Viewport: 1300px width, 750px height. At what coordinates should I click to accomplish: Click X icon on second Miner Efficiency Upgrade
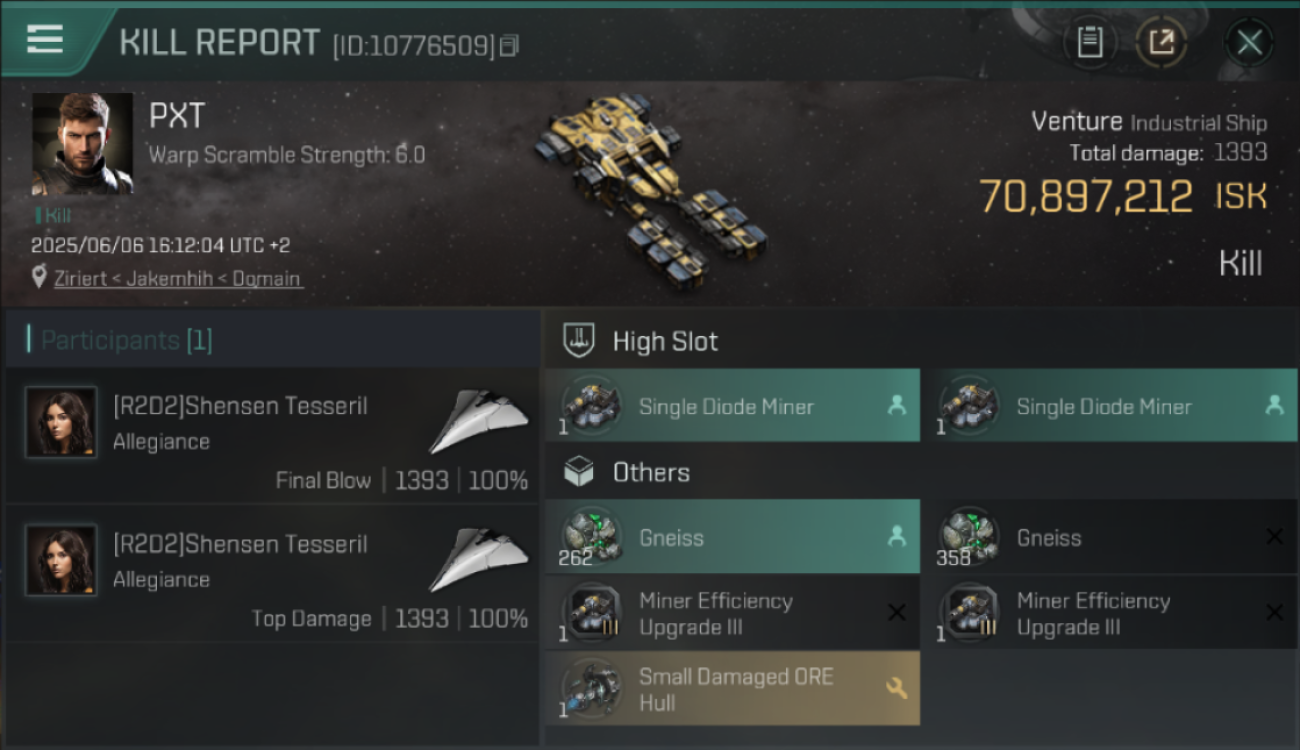1274,612
